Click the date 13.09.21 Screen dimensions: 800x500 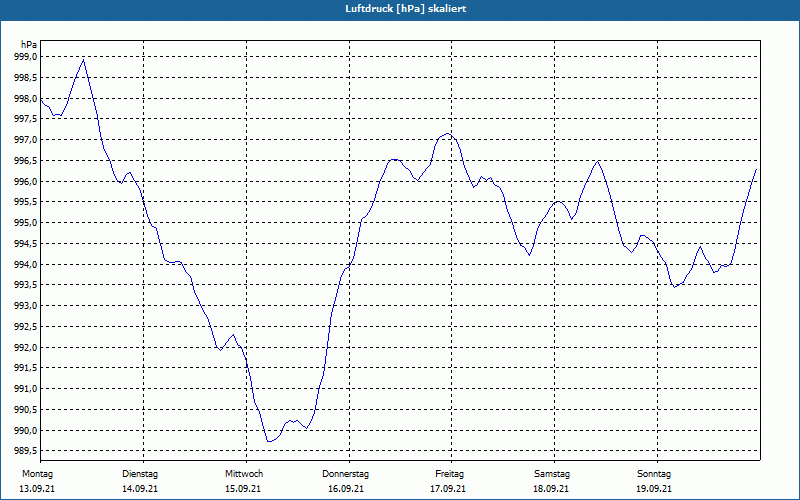(x=37, y=489)
